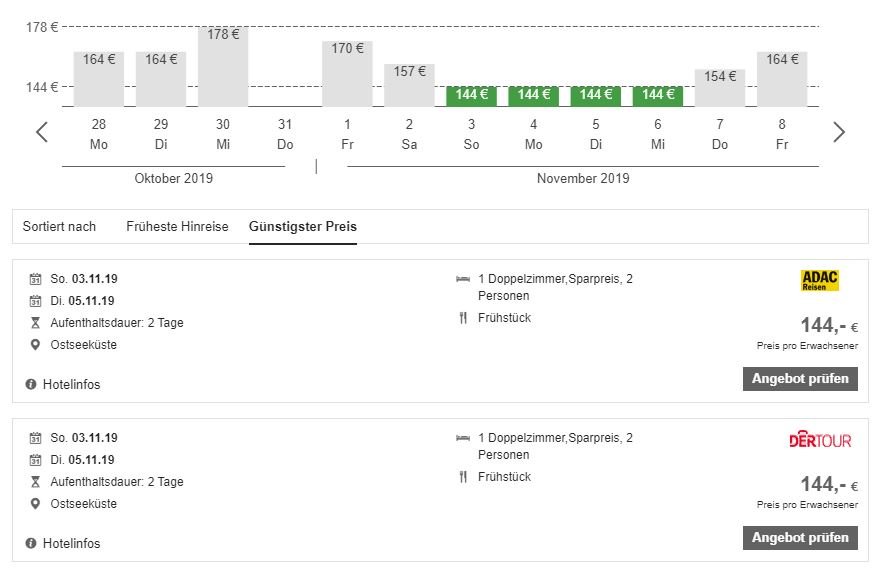Pick the green 144 € bar on Sunday 3
881x568 pixels.
click(x=471, y=95)
